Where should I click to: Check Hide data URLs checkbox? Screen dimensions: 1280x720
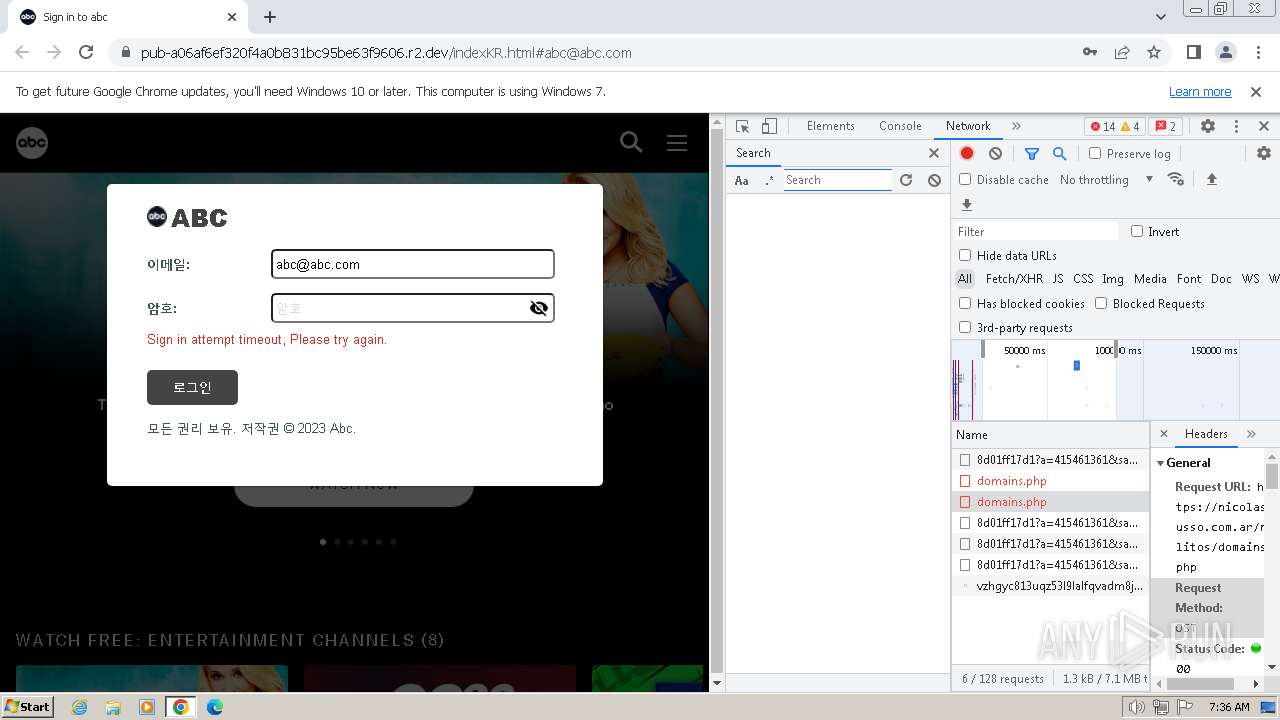965,255
